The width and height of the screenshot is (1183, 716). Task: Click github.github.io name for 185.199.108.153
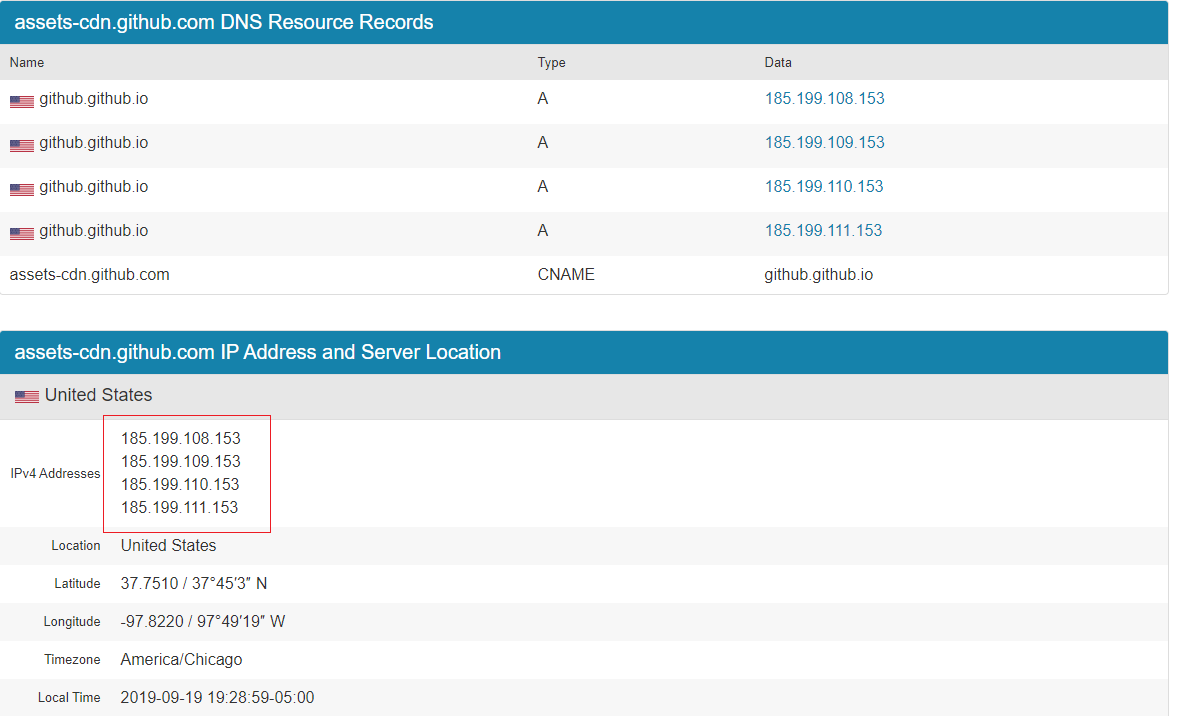point(94,99)
